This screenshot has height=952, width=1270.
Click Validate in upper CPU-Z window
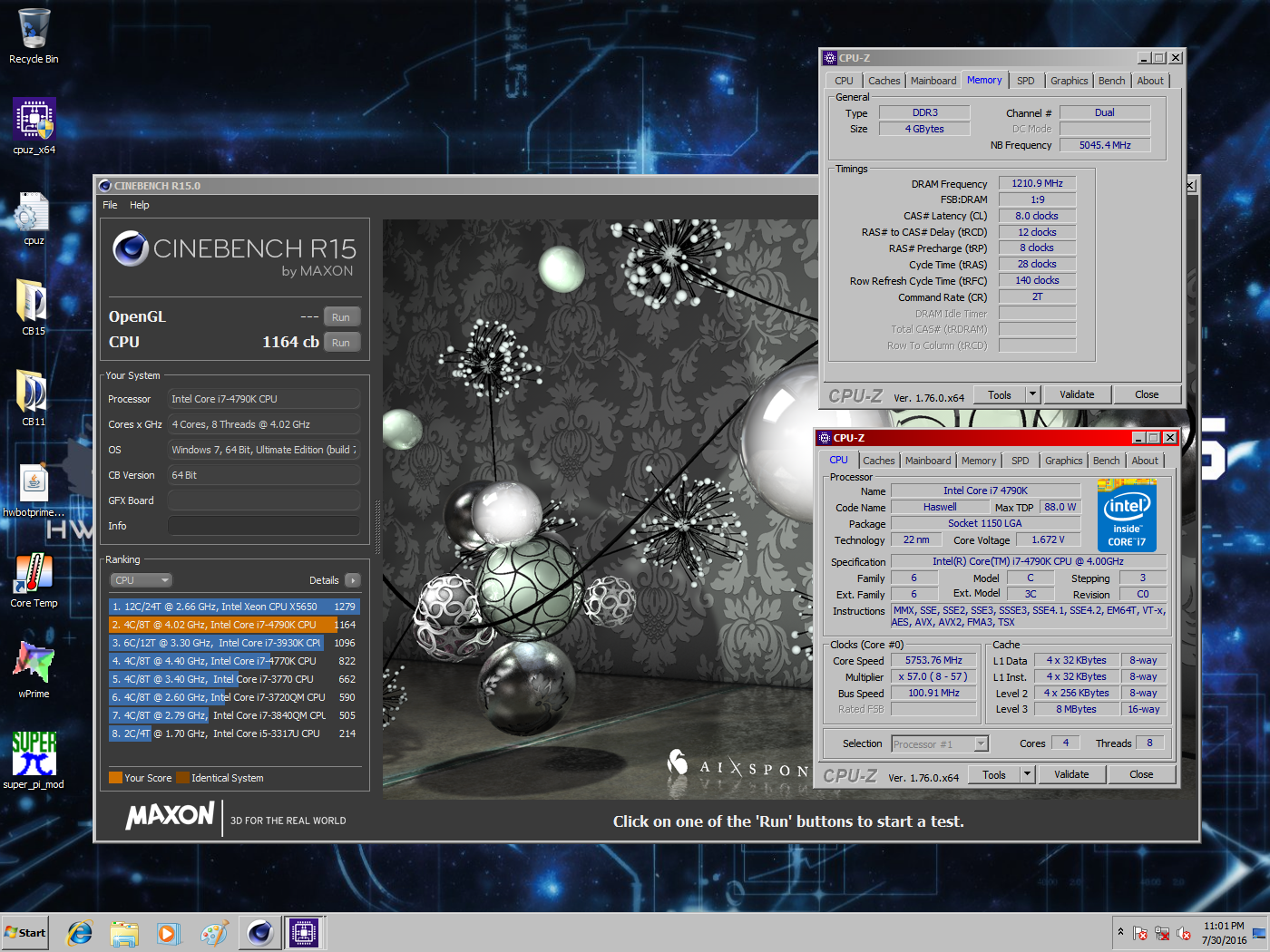pos(1077,395)
